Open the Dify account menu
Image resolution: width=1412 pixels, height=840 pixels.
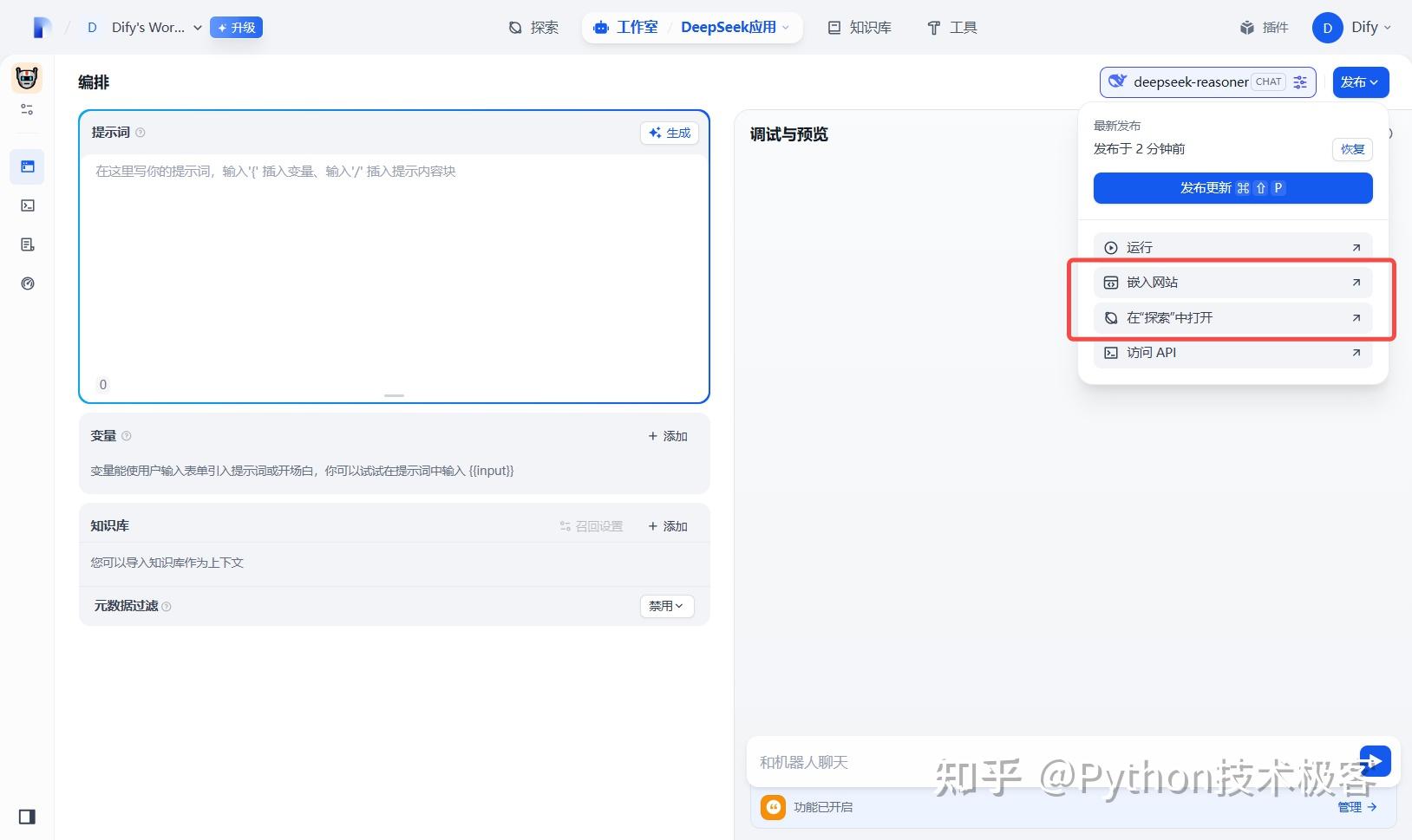pyautogui.click(x=1352, y=28)
